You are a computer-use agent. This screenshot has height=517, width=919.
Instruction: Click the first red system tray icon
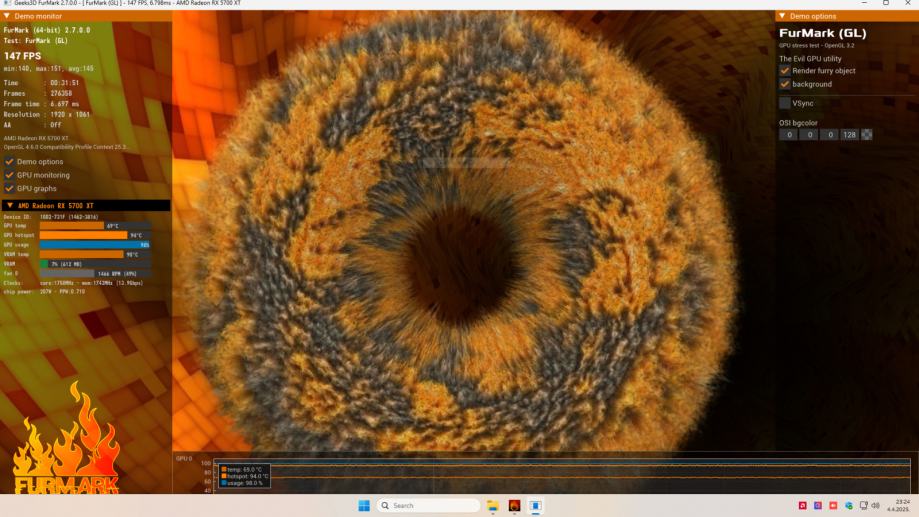pyautogui.click(x=802, y=505)
